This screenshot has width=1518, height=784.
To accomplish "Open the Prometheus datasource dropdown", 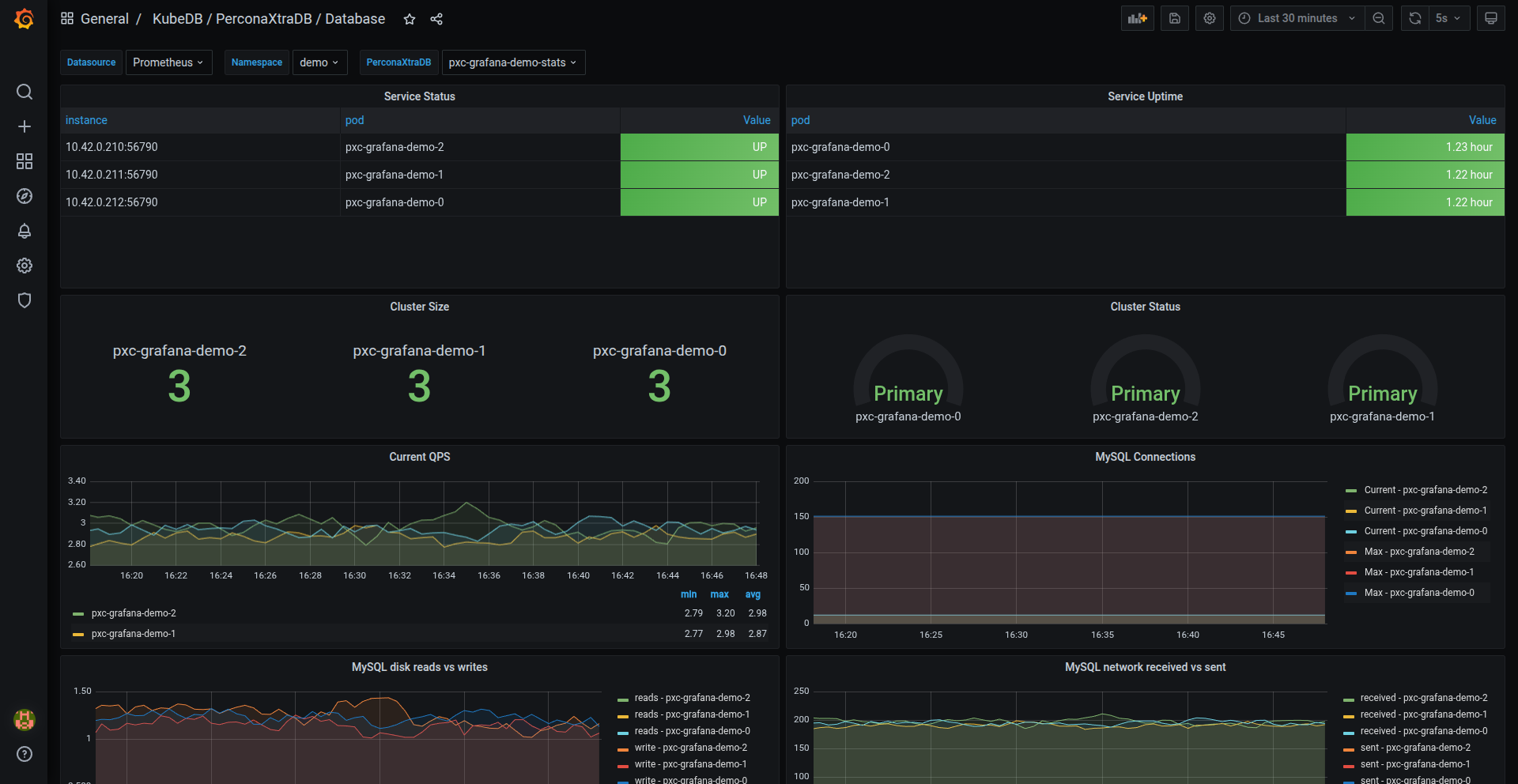I will point(168,62).
